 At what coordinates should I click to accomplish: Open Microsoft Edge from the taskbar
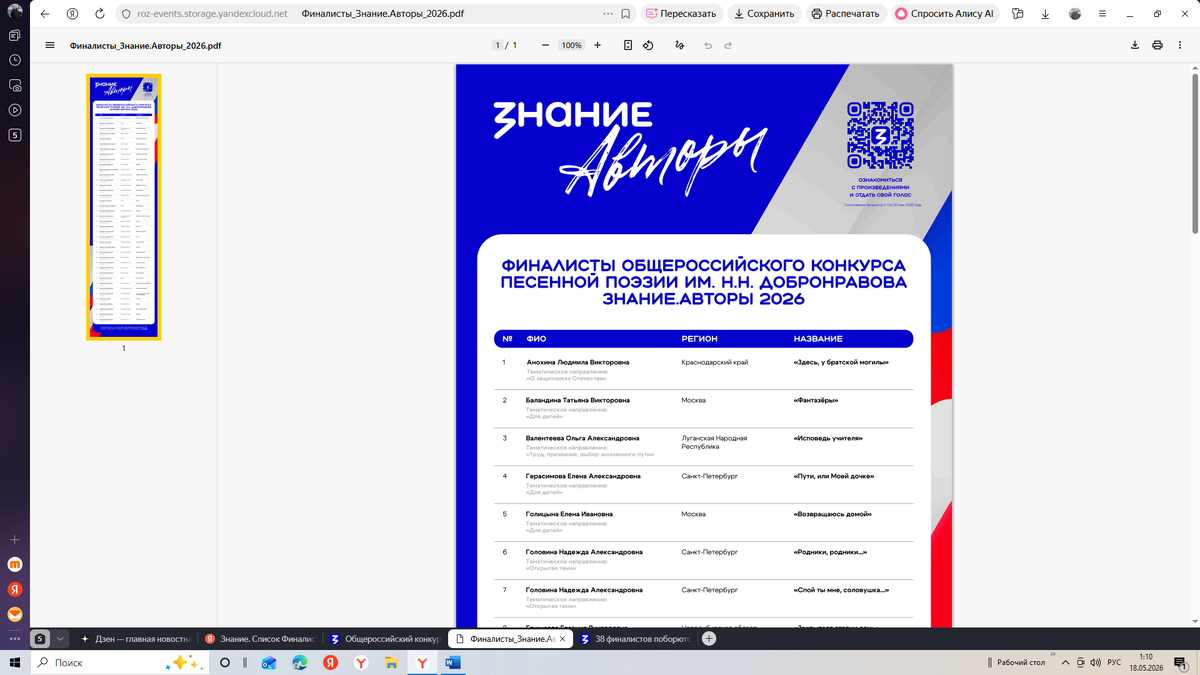pos(299,662)
